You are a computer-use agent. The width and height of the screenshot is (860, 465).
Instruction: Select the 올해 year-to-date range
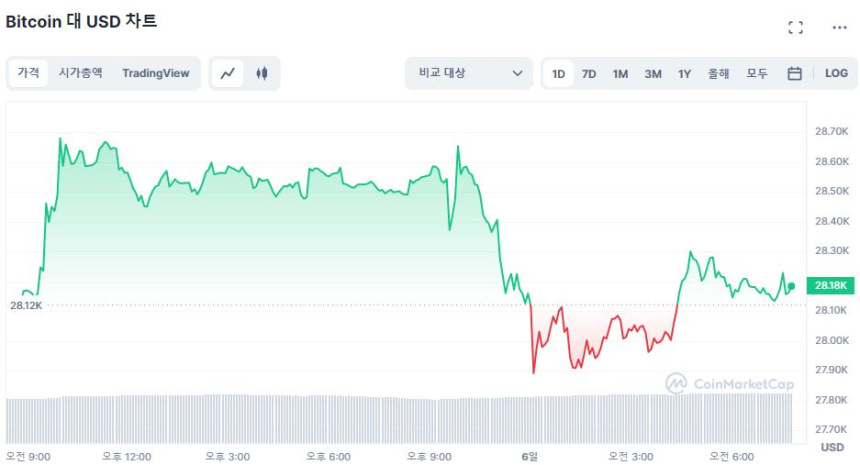[x=718, y=73]
